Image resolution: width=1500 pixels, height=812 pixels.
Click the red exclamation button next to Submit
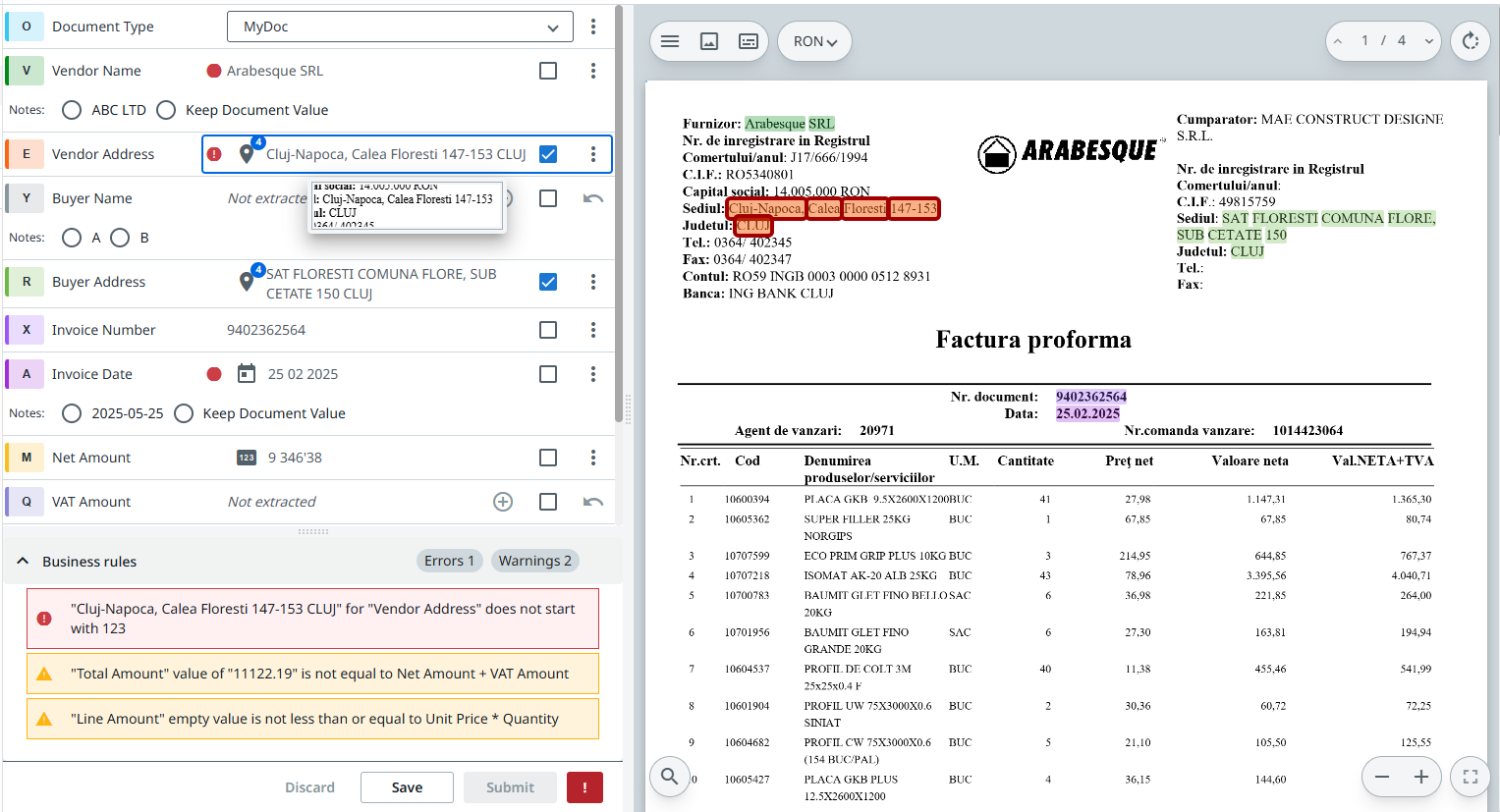tap(584, 787)
